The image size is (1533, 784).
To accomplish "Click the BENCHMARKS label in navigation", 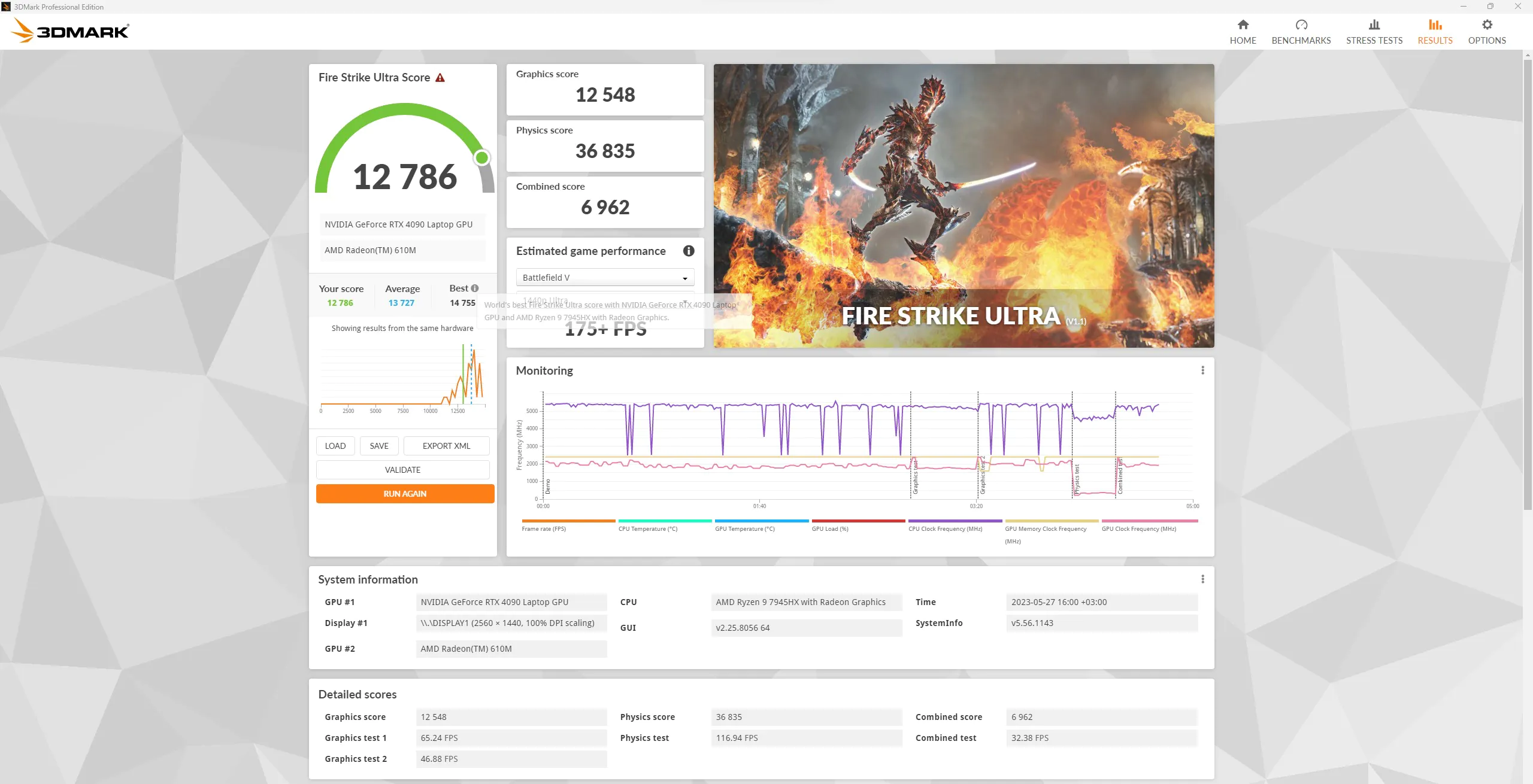I will tap(1301, 41).
